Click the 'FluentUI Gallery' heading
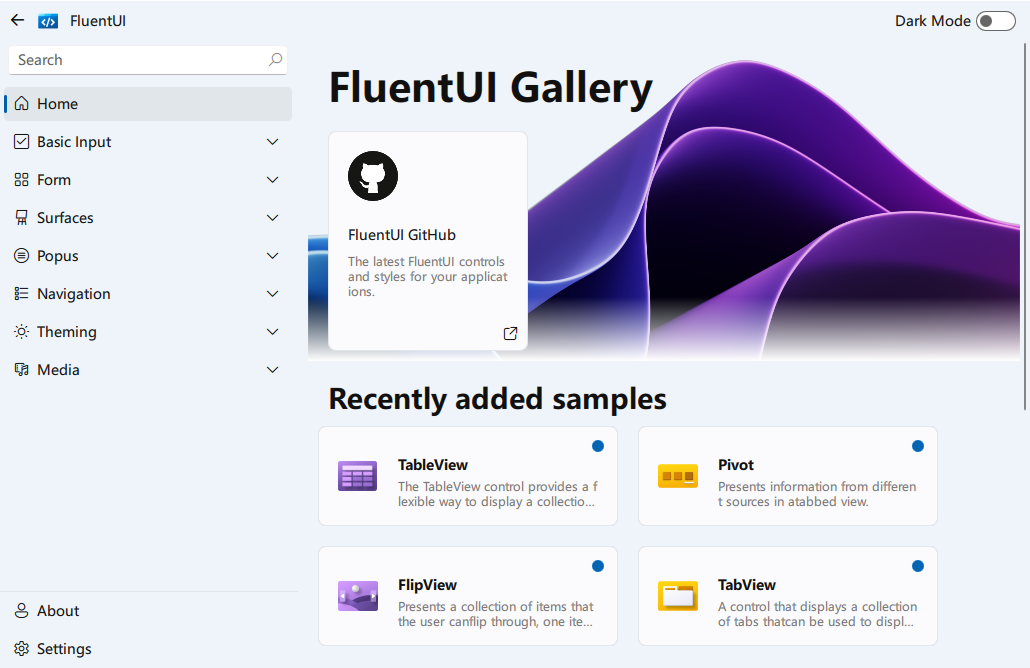The width and height of the screenshot is (1030, 668). [x=490, y=89]
